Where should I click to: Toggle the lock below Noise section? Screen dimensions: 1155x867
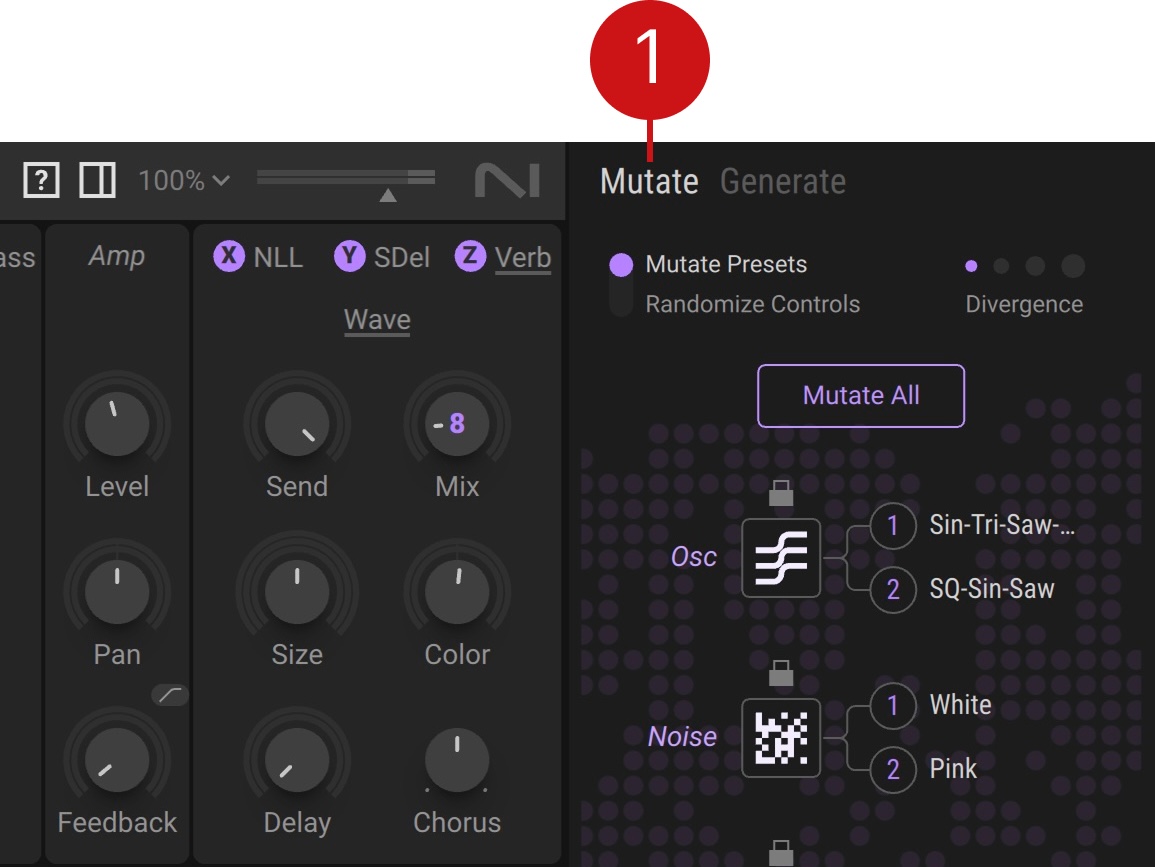[781, 853]
